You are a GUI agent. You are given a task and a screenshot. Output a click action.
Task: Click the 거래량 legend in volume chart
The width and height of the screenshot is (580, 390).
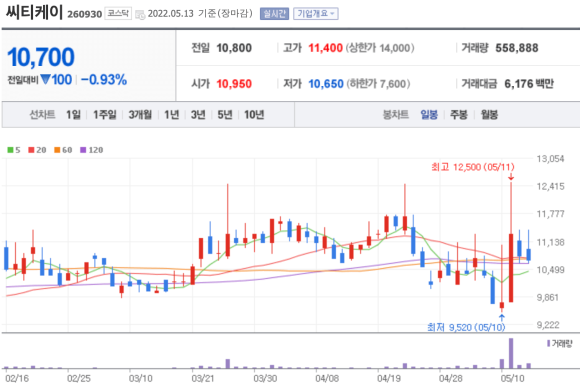click(x=559, y=344)
